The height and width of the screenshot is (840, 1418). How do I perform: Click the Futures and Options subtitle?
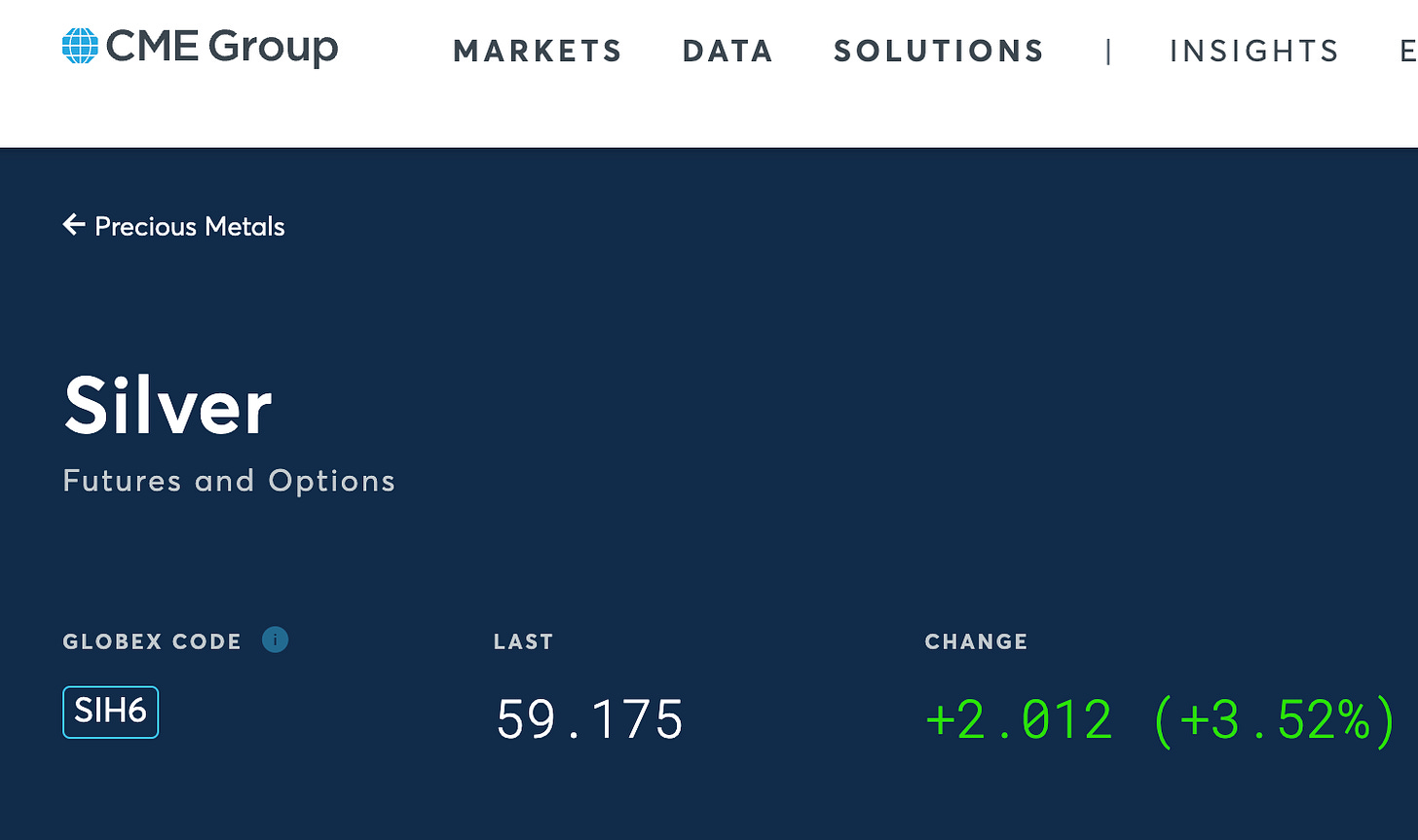pyautogui.click(x=229, y=481)
